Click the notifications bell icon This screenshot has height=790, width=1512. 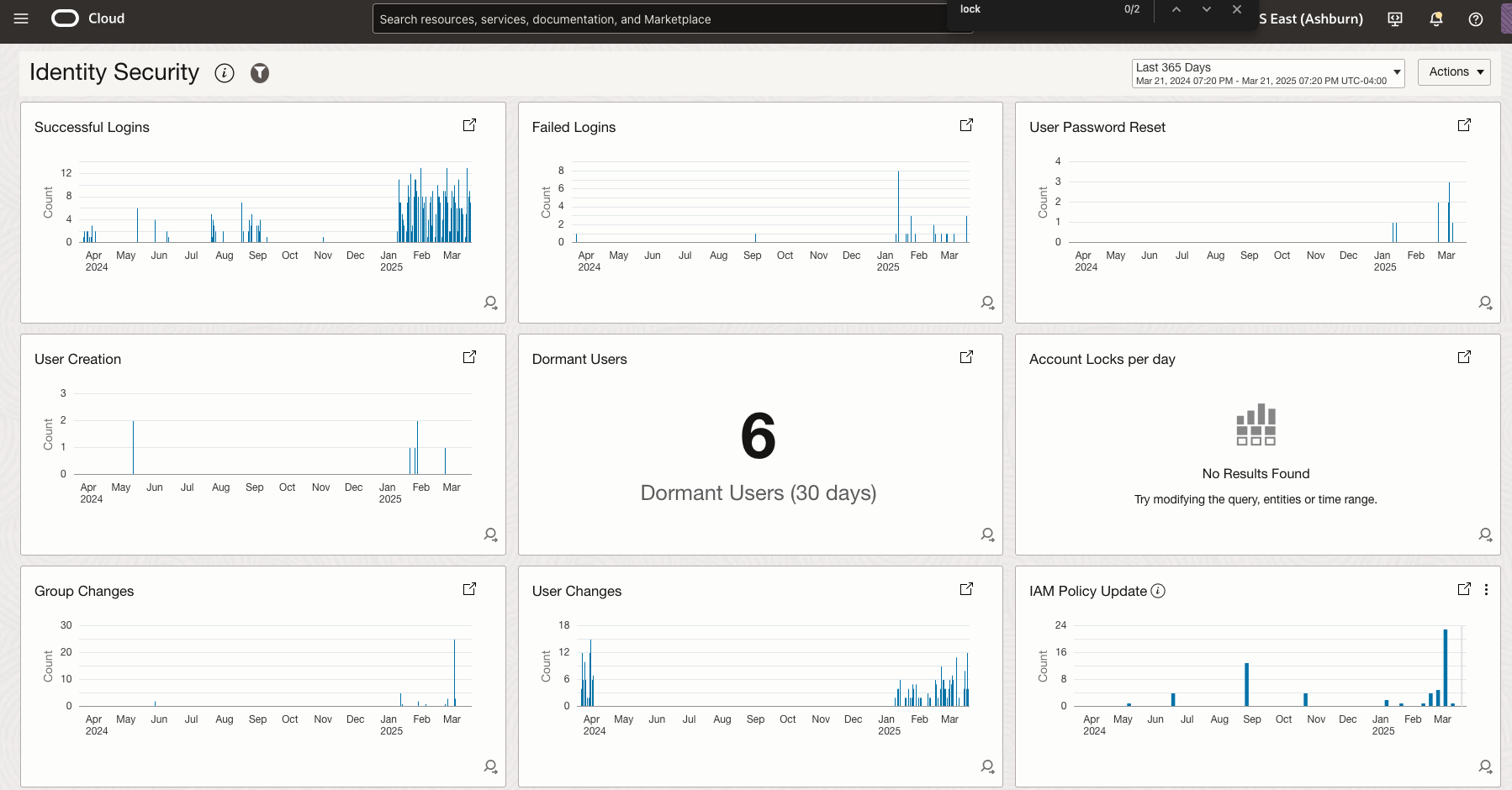[1435, 18]
